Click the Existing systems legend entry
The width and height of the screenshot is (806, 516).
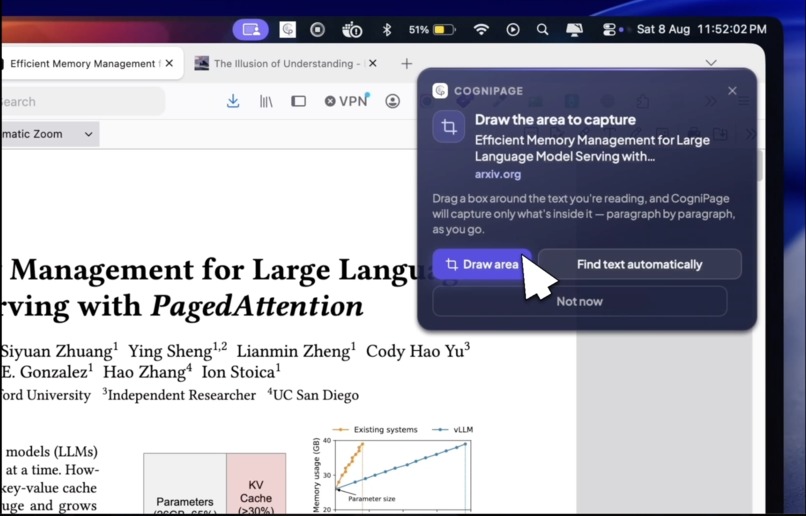click(x=375, y=430)
